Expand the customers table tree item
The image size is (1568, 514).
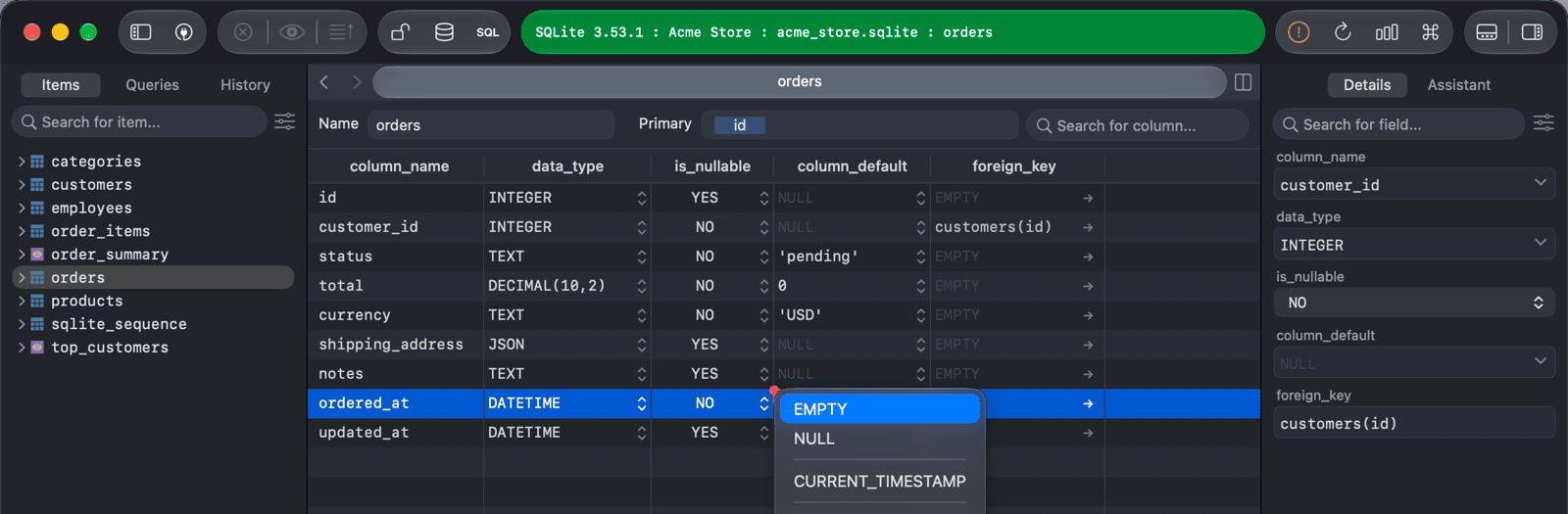22,185
